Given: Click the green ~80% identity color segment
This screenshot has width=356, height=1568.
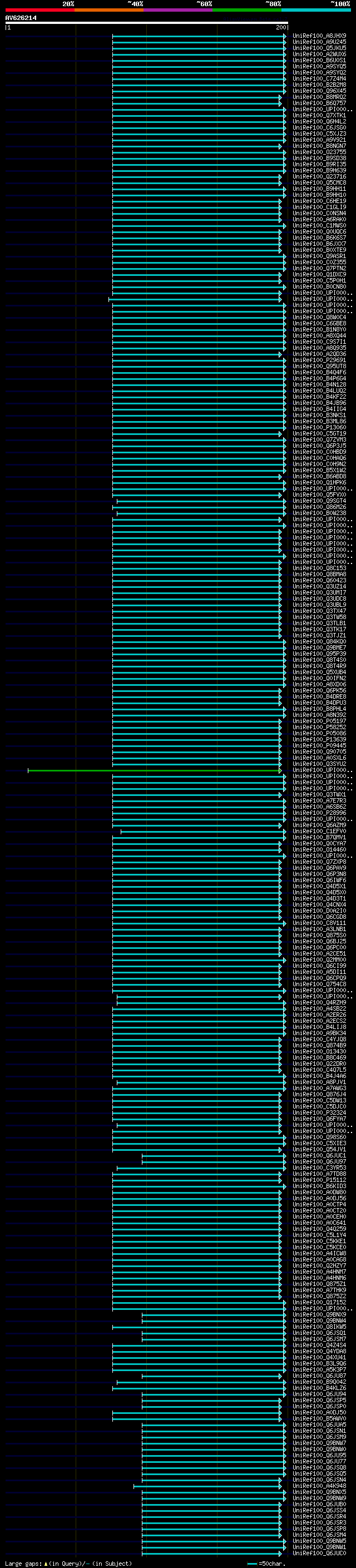Looking at the screenshot, I should [x=247, y=11].
